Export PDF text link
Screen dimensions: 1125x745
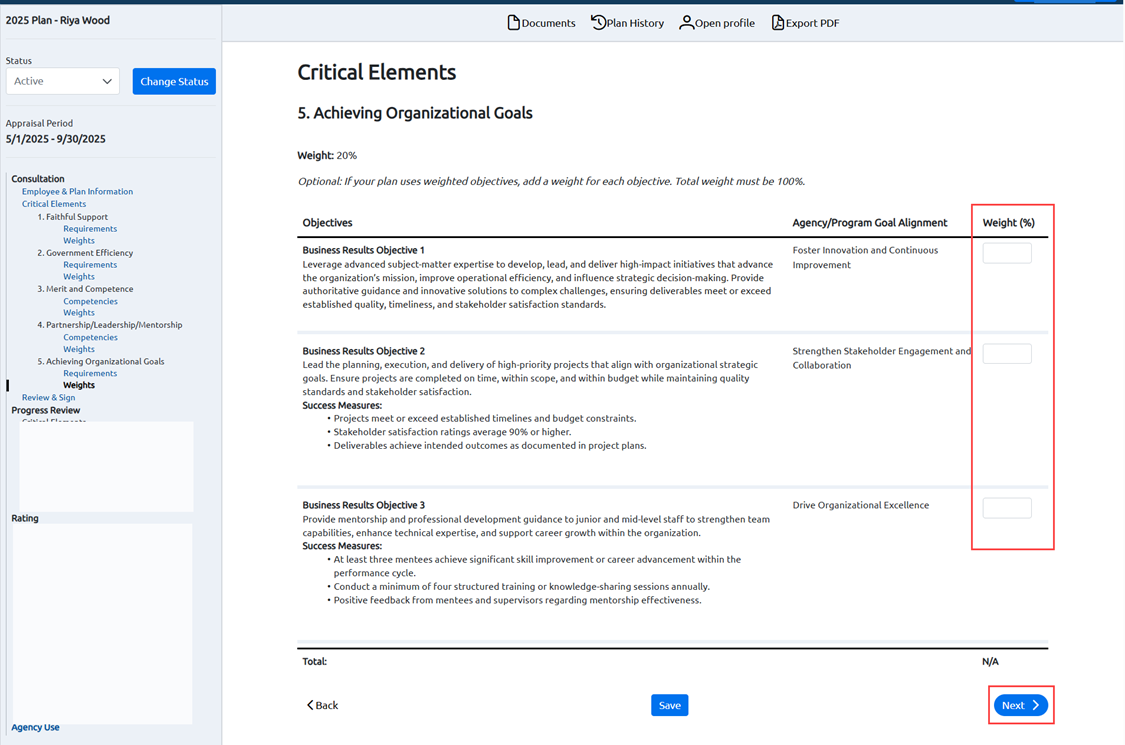pyautogui.click(x=812, y=23)
